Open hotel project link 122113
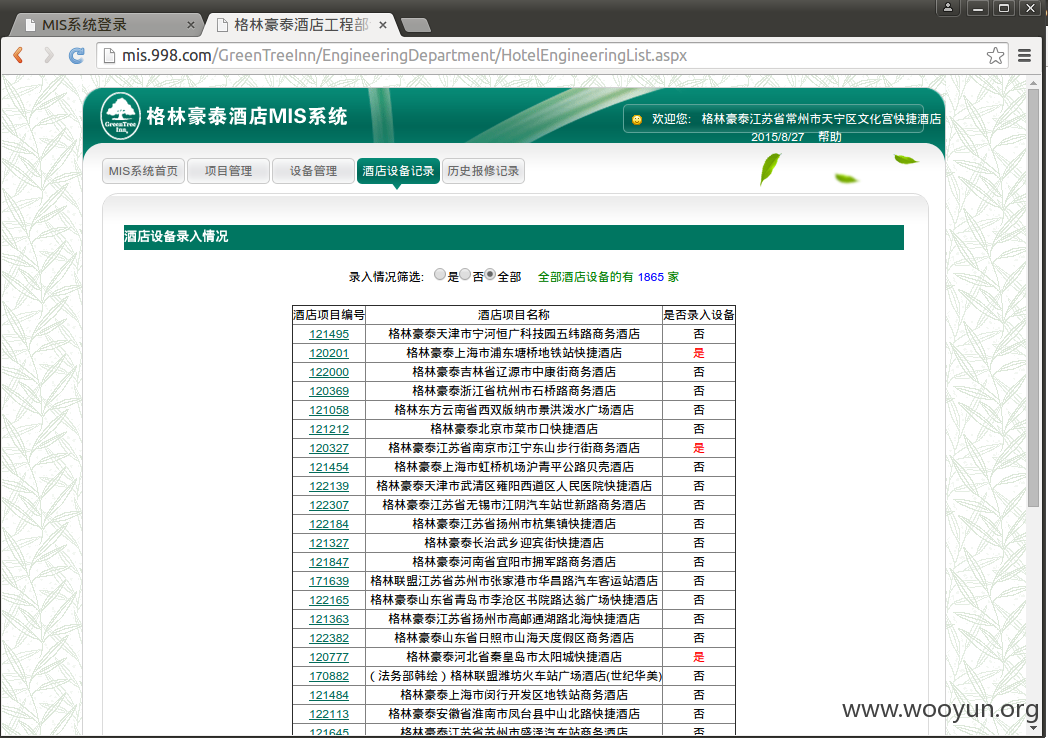The height and width of the screenshot is (738, 1048). (329, 715)
